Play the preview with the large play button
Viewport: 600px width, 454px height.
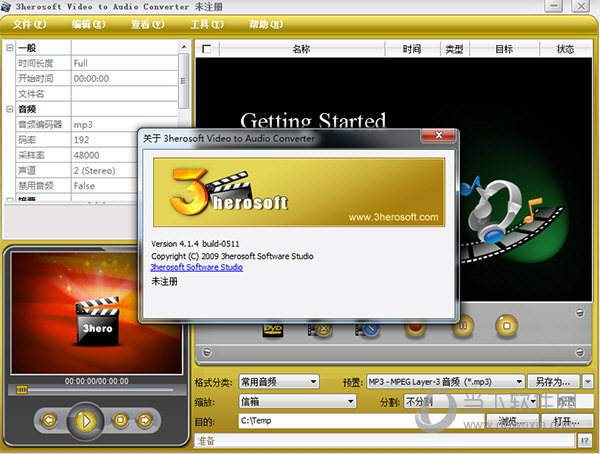(x=85, y=421)
